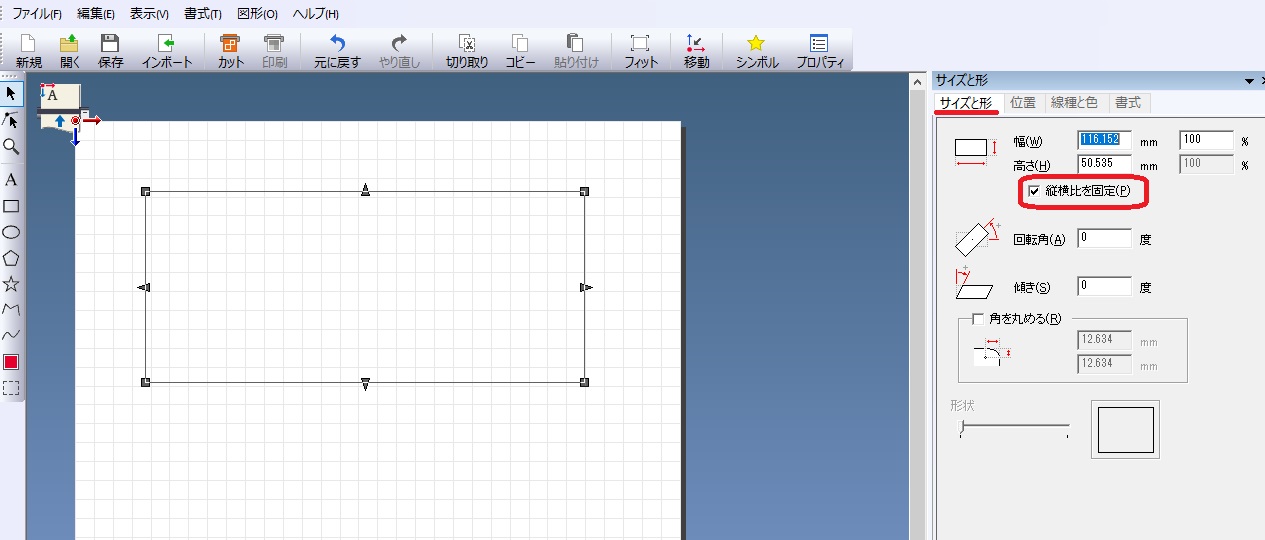This screenshot has width=1265, height=540.
Task: Toggle the 縦横比を固定 checkbox
Action: 1034,191
